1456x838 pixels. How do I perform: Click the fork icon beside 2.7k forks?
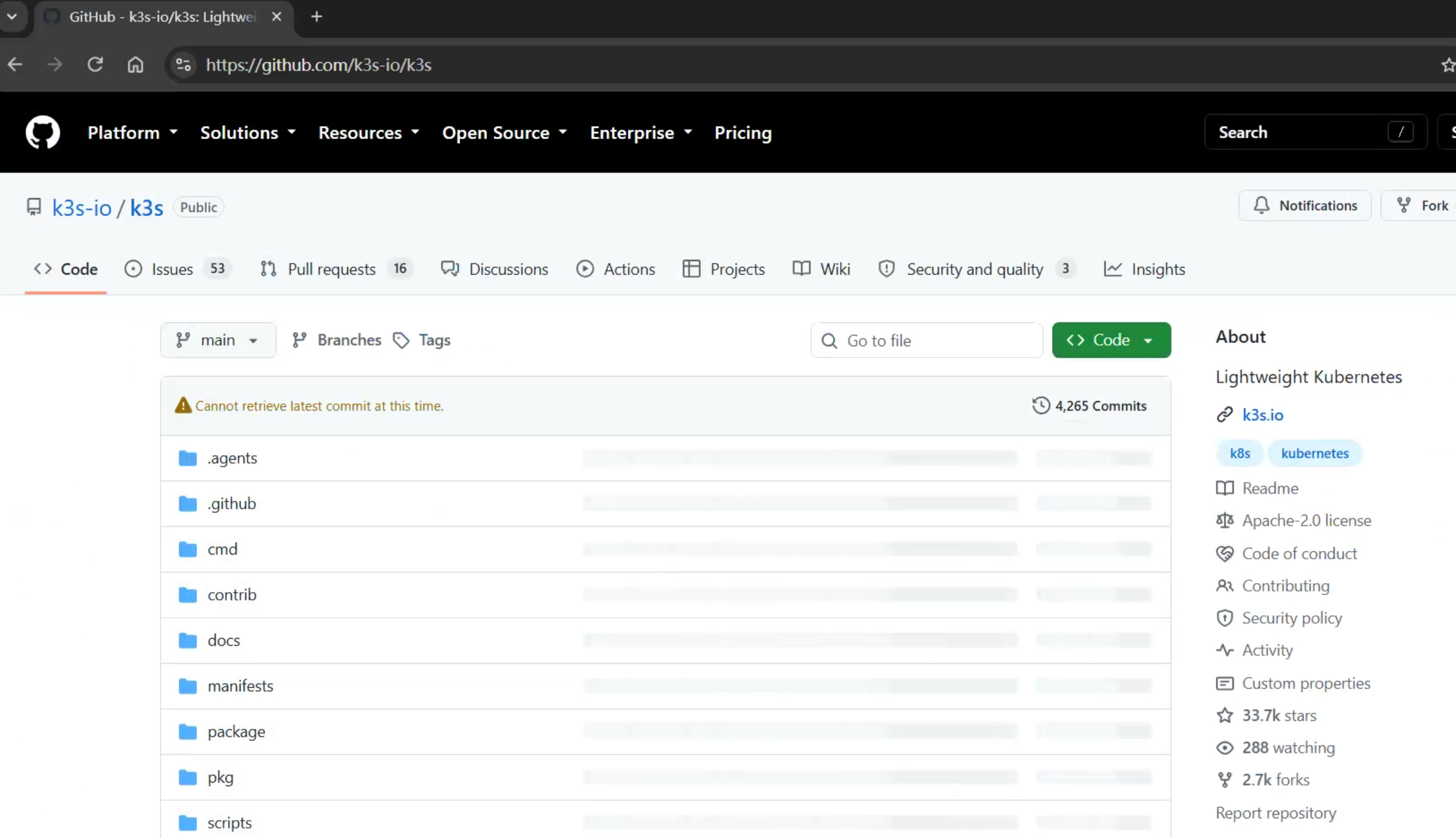coord(1224,780)
